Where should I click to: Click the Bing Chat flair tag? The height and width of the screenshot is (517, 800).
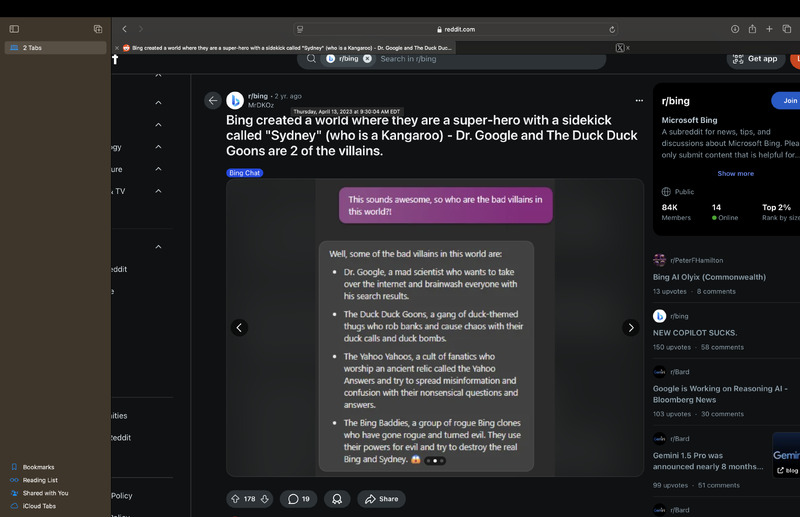click(244, 173)
